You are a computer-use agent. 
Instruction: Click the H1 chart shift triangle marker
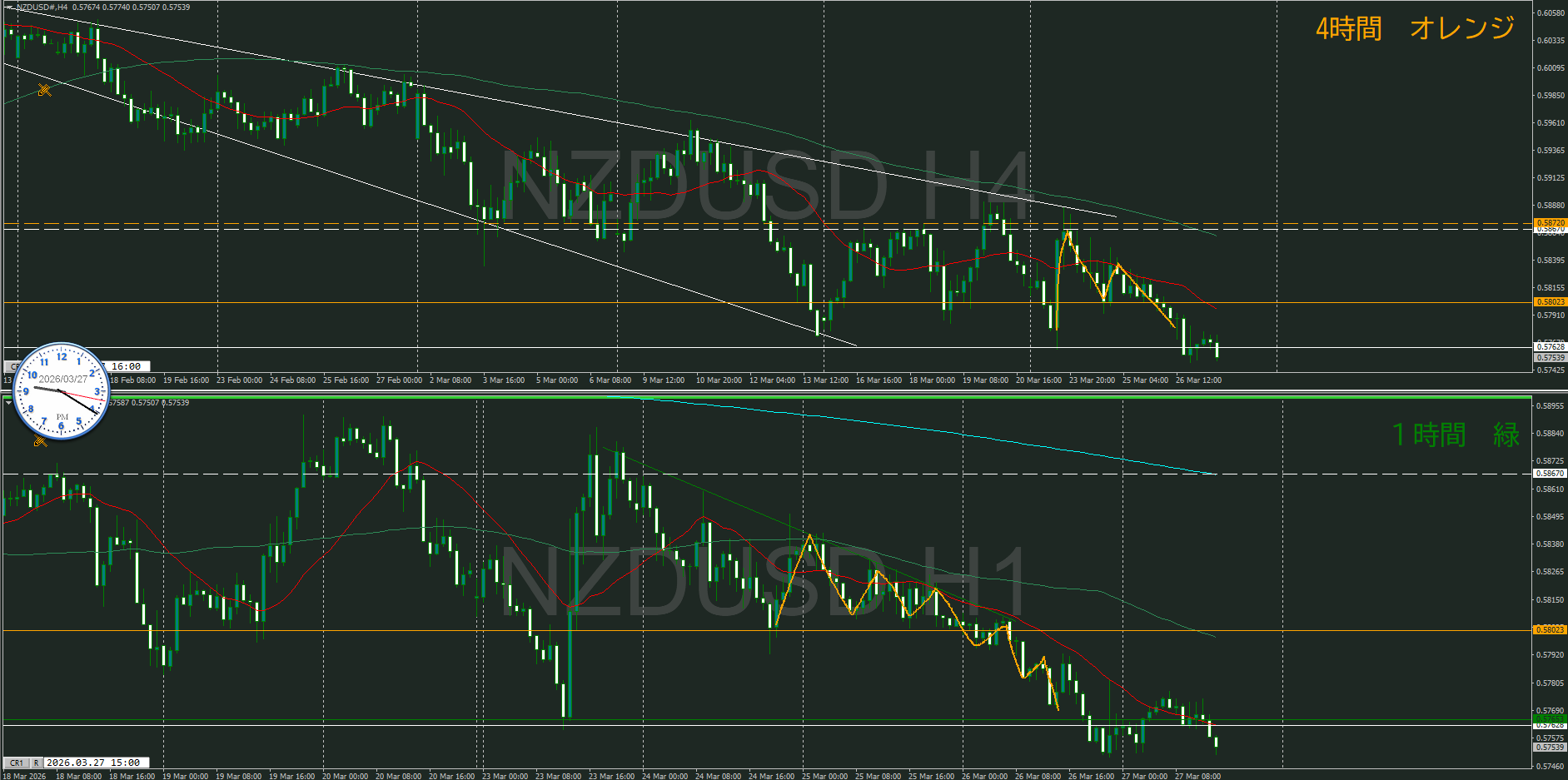pyautogui.click(x=8, y=403)
